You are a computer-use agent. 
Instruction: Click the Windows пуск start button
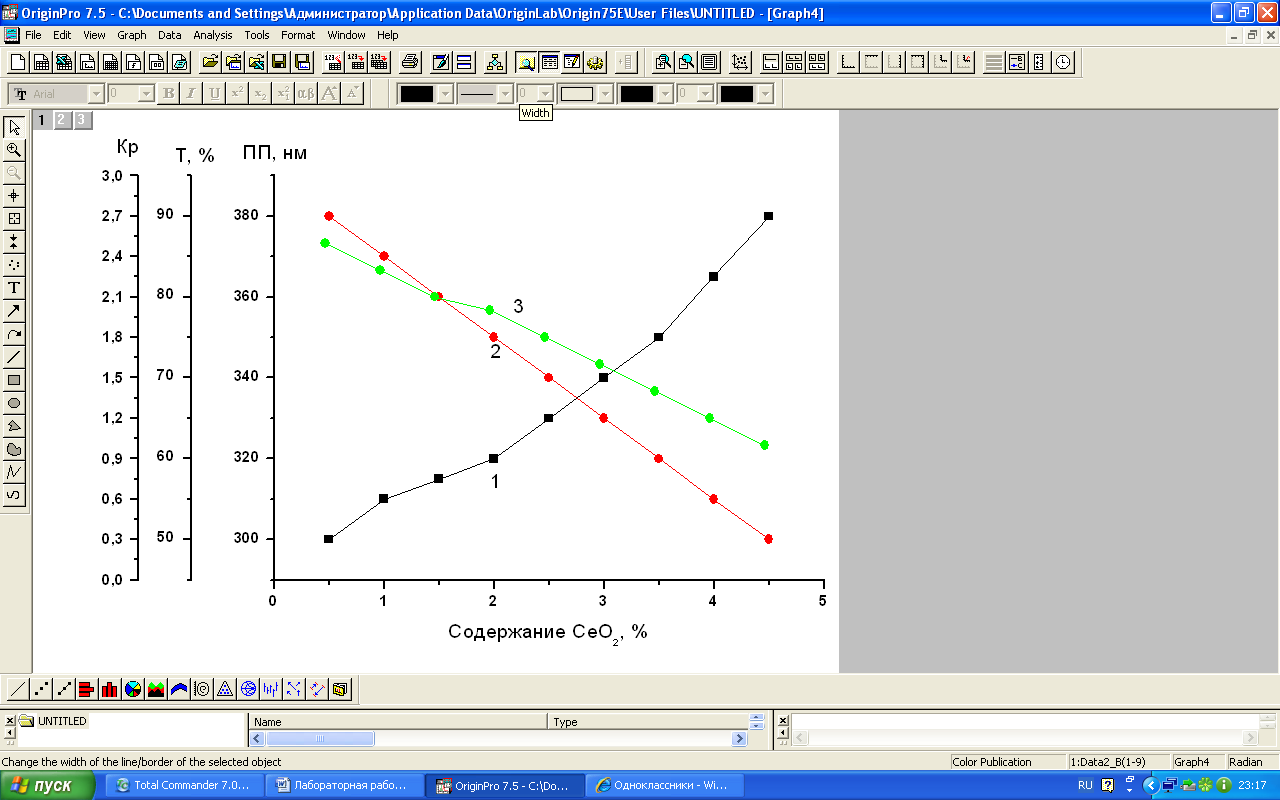[46, 785]
